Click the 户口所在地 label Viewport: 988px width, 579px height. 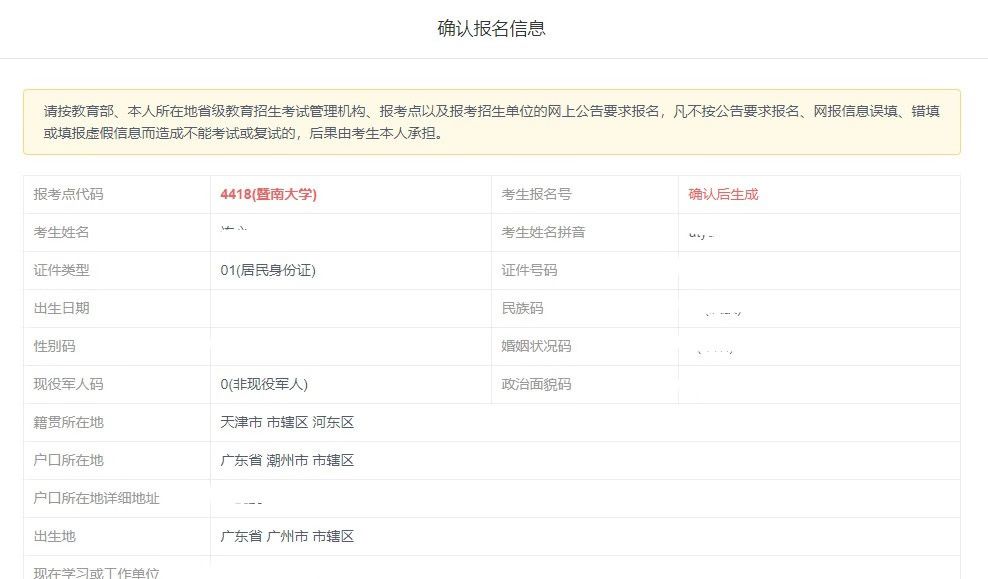click(x=68, y=460)
